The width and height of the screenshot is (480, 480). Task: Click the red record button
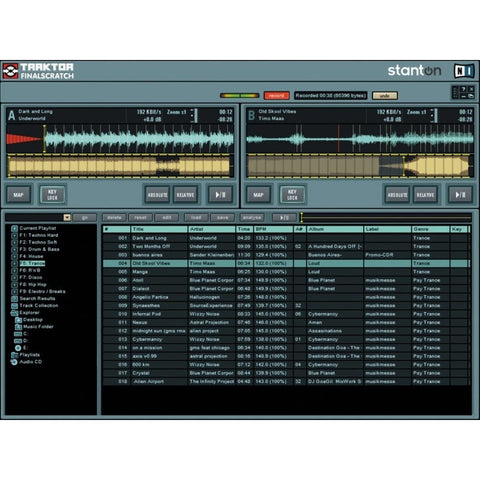[276, 96]
